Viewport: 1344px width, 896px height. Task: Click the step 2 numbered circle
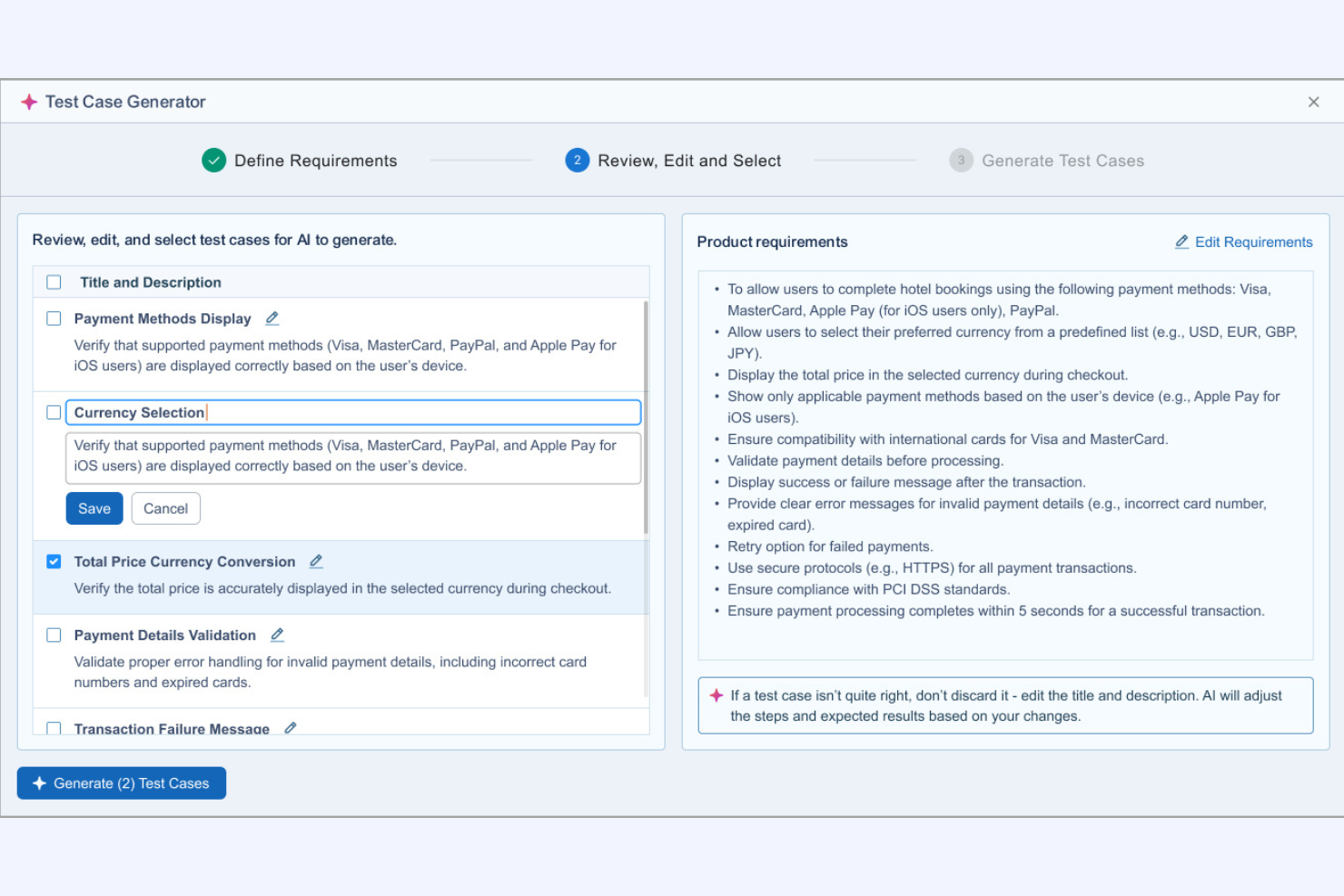pos(577,160)
